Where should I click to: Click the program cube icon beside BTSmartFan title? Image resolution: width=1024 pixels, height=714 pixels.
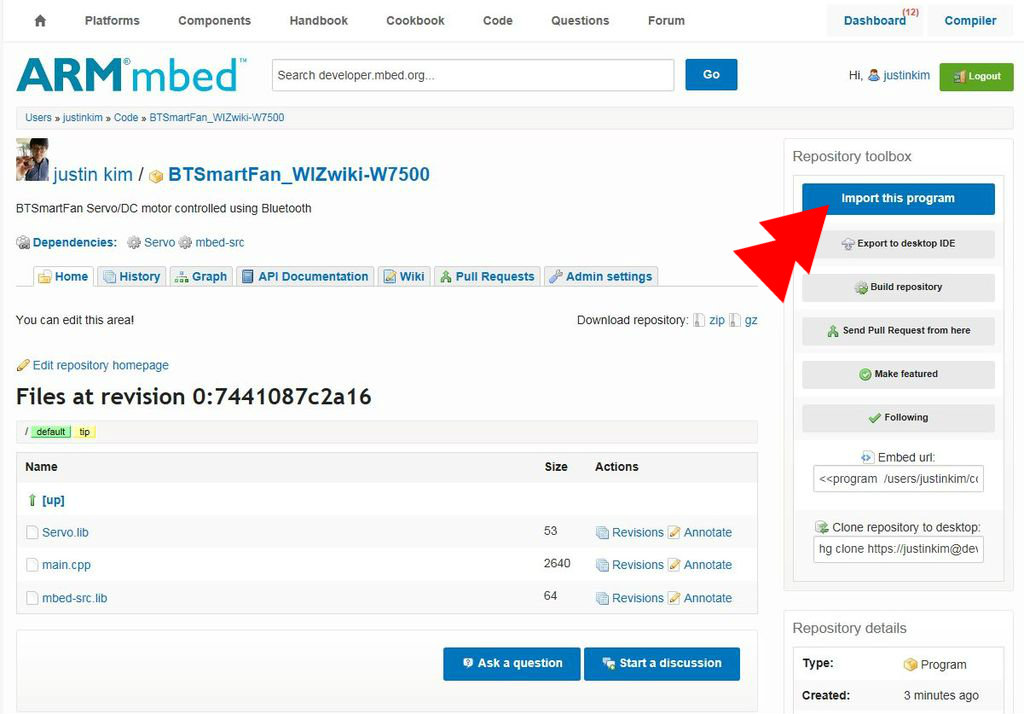[x=156, y=176]
